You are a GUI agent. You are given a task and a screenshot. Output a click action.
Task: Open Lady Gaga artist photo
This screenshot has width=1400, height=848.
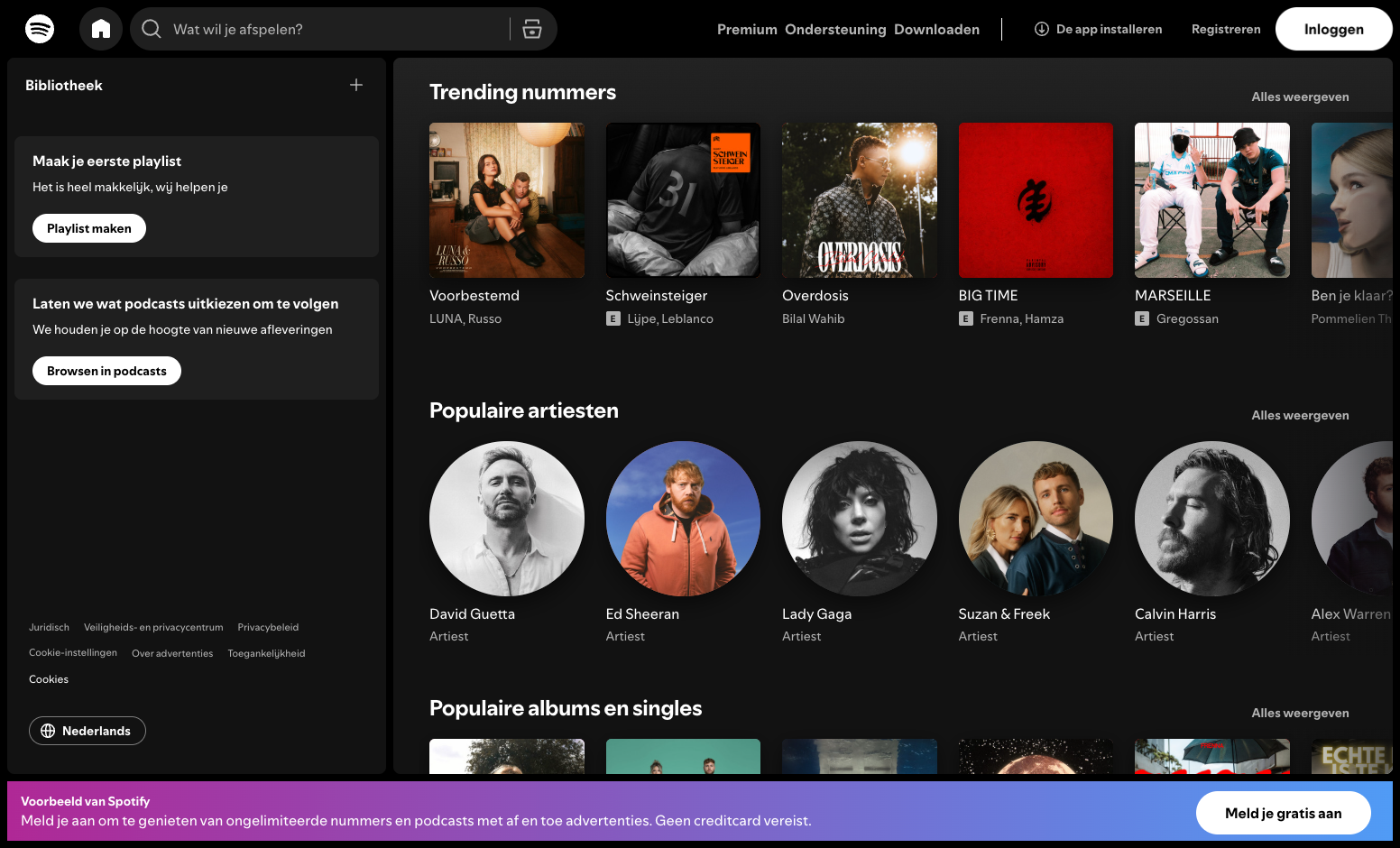click(860, 519)
